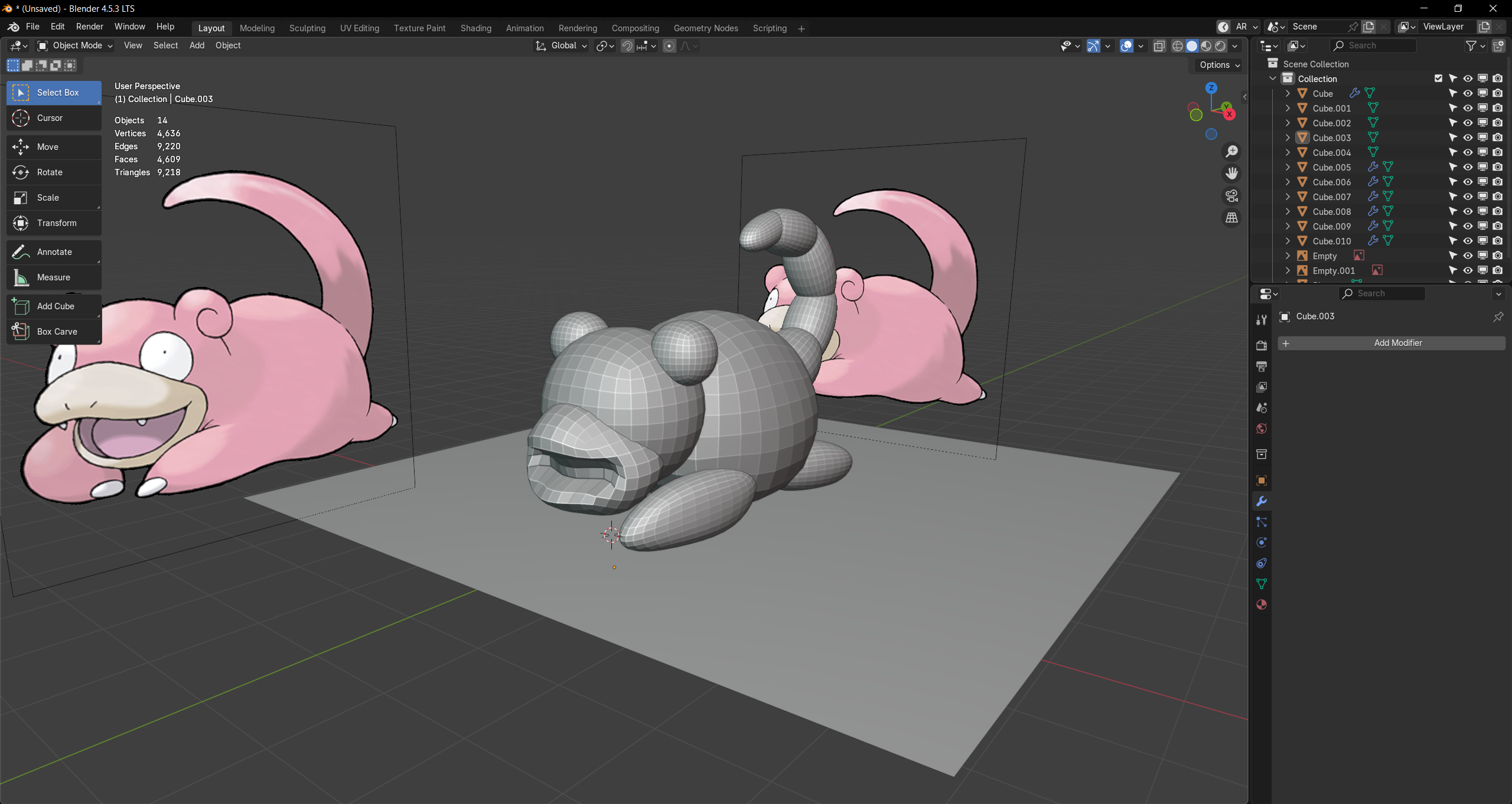
Task: Hide Cube.005 in viewport with eye
Action: point(1468,167)
